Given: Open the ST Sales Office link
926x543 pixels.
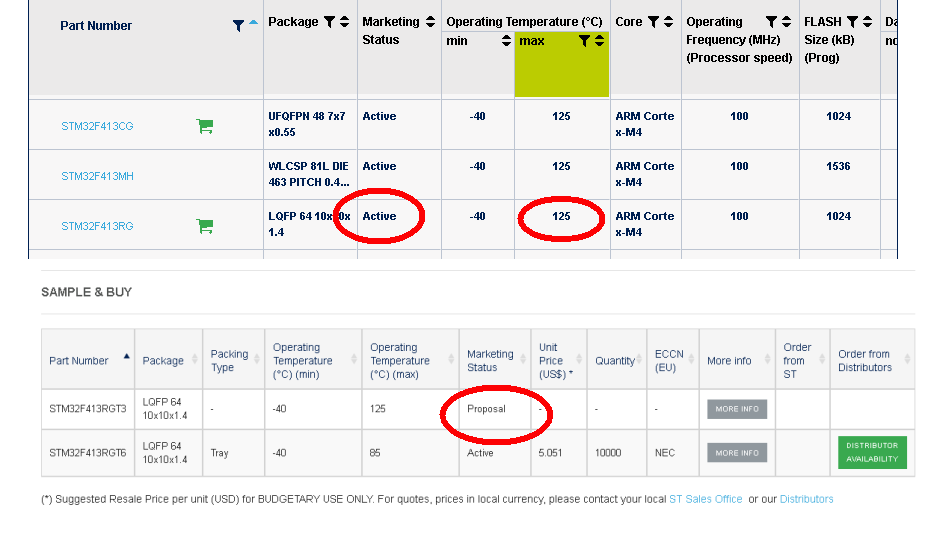Looking at the screenshot, I should [x=706, y=499].
